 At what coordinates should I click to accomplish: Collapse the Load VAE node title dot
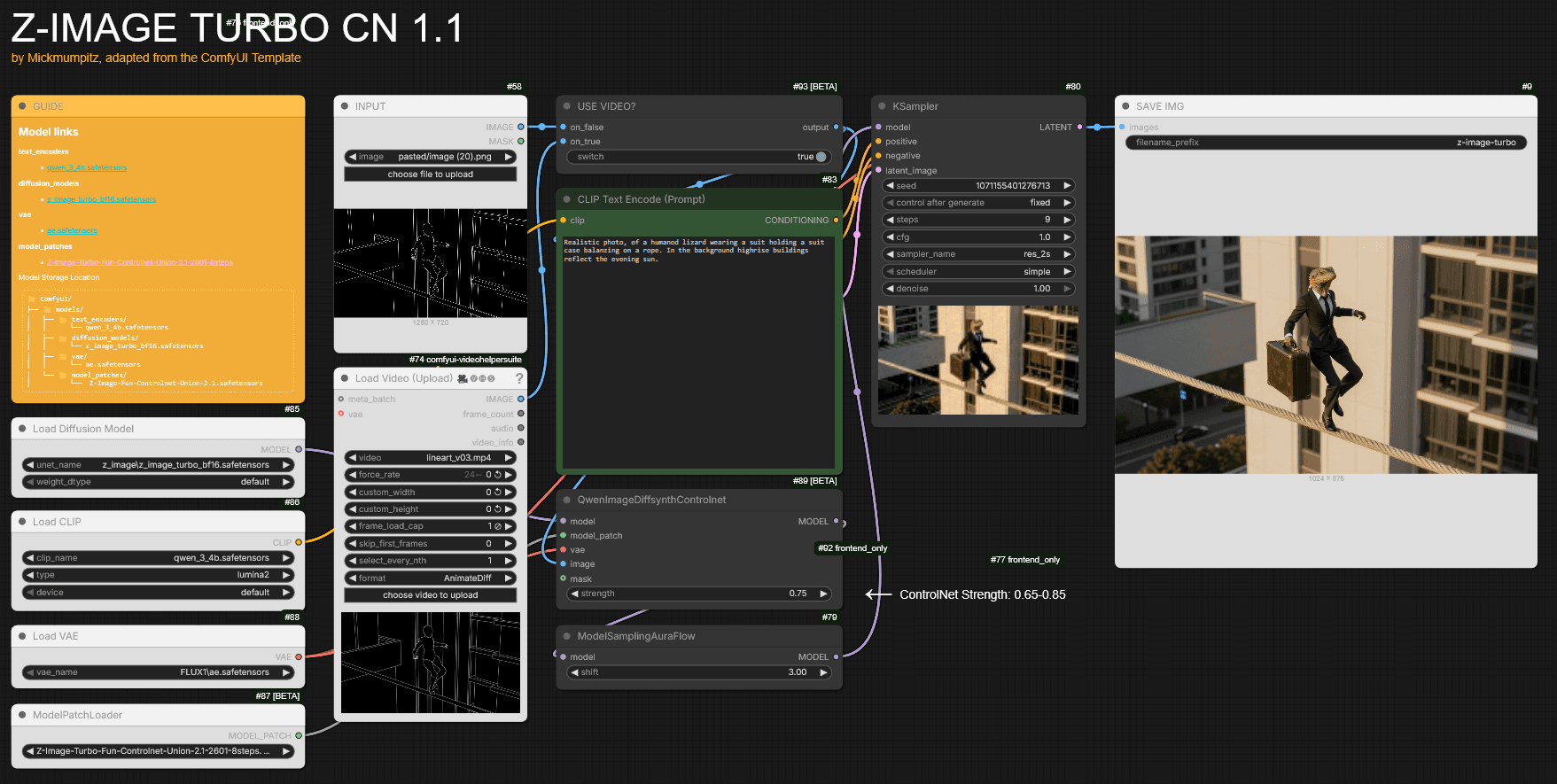22,636
